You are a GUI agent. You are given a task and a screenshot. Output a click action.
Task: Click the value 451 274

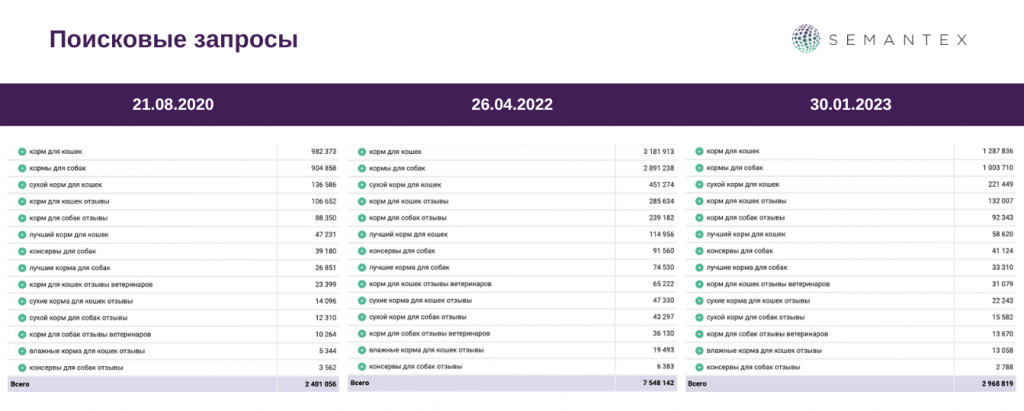(662, 185)
